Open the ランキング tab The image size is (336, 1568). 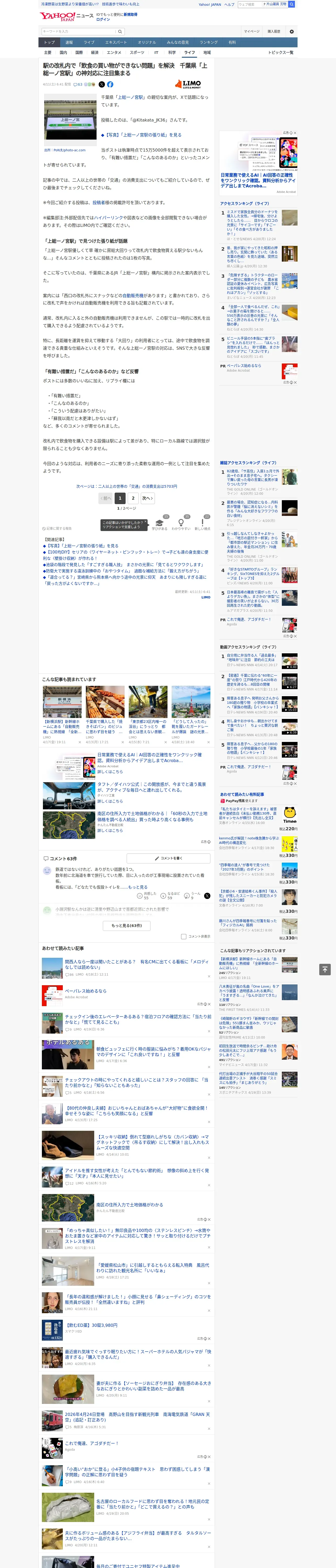pos(209,43)
